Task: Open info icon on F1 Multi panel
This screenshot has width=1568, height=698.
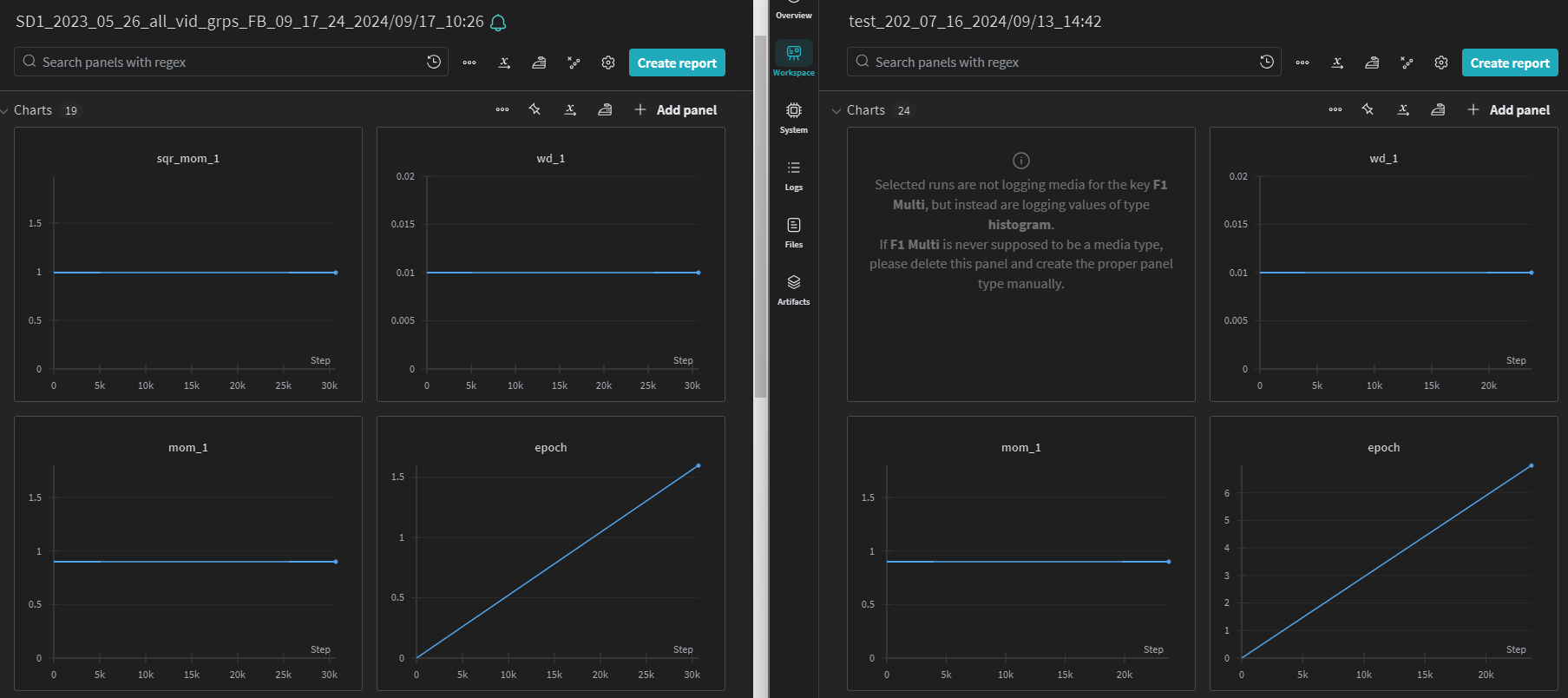Action: (x=1021, y=161)
